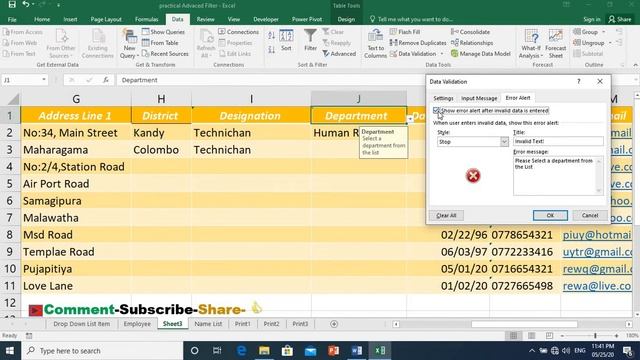640x360 pixels.
Task: Sort Z to A descending
Action: 271,50
